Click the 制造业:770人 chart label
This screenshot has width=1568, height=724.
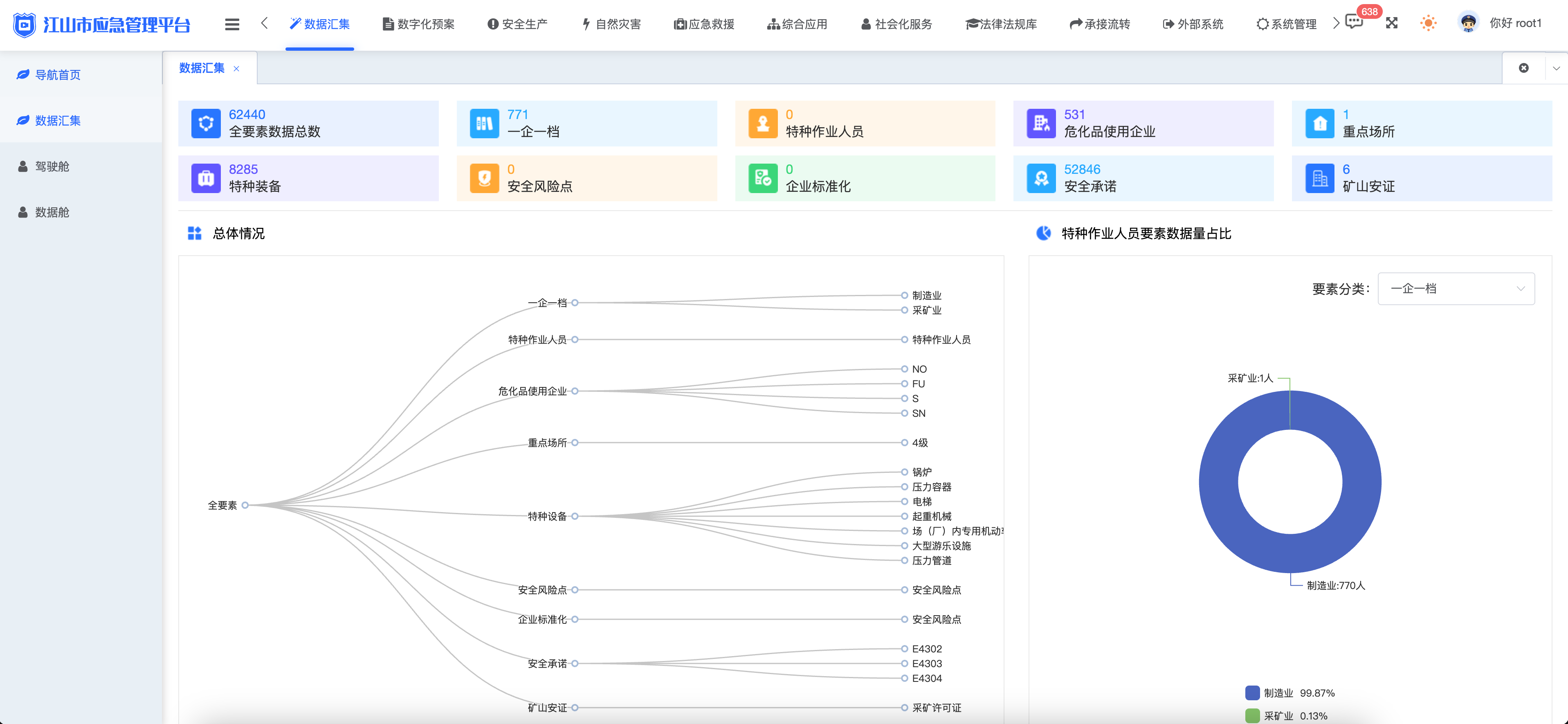(x=1336, y=585)
